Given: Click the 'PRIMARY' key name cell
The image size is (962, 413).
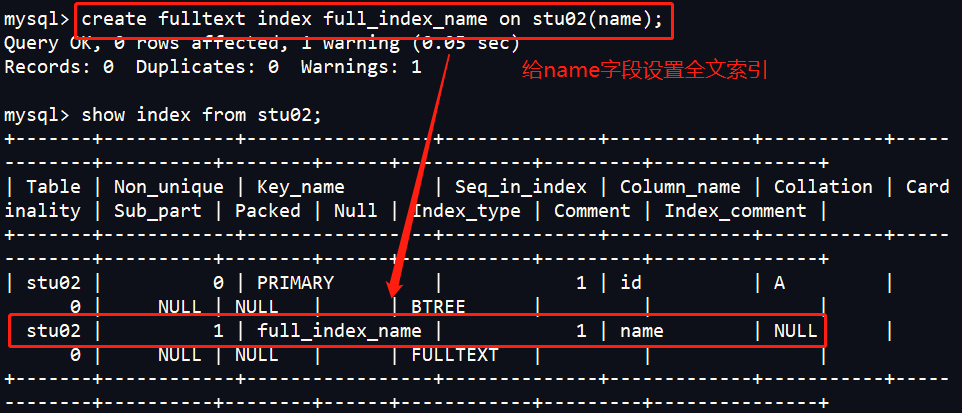Looking at the screenshot, I should click(x=295, y=283).
